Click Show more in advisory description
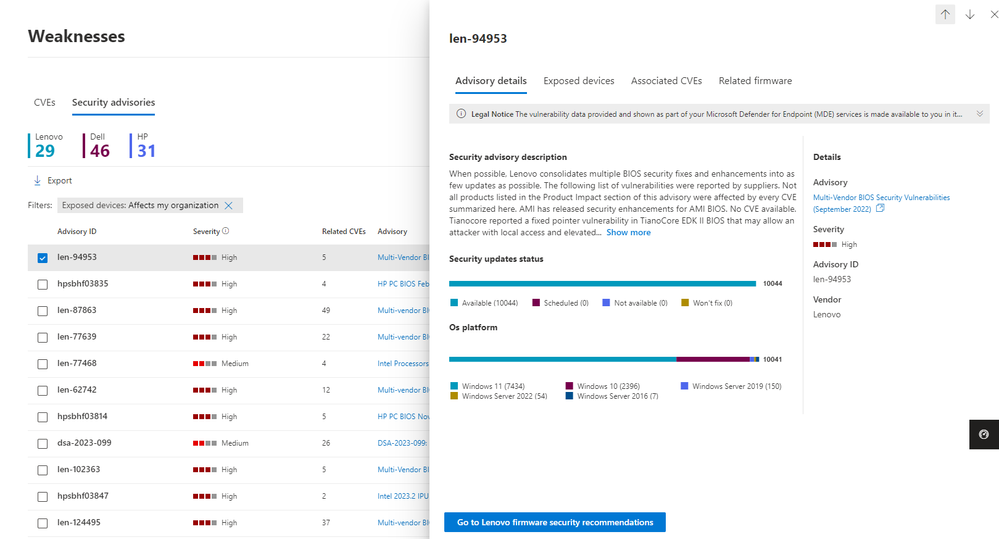Viewport: 999px width, 539px height. 628,233
